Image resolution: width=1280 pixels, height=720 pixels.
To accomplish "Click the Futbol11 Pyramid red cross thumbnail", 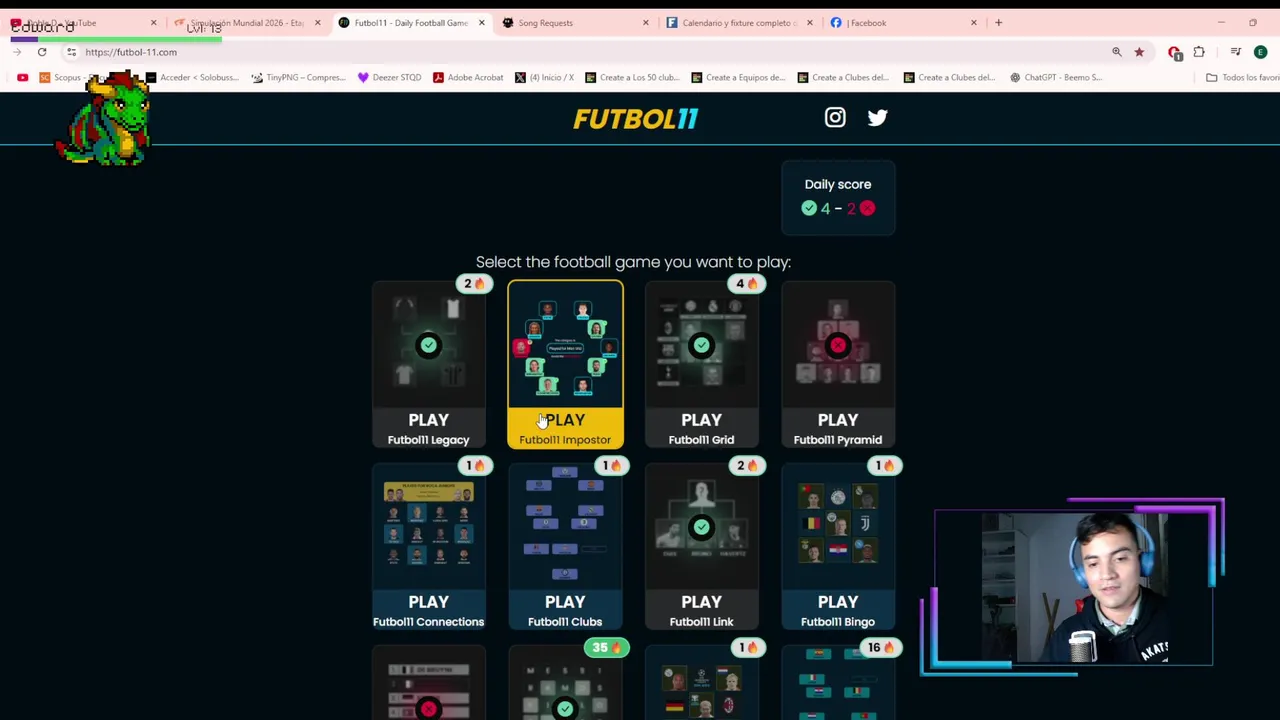I will (838, 345).
